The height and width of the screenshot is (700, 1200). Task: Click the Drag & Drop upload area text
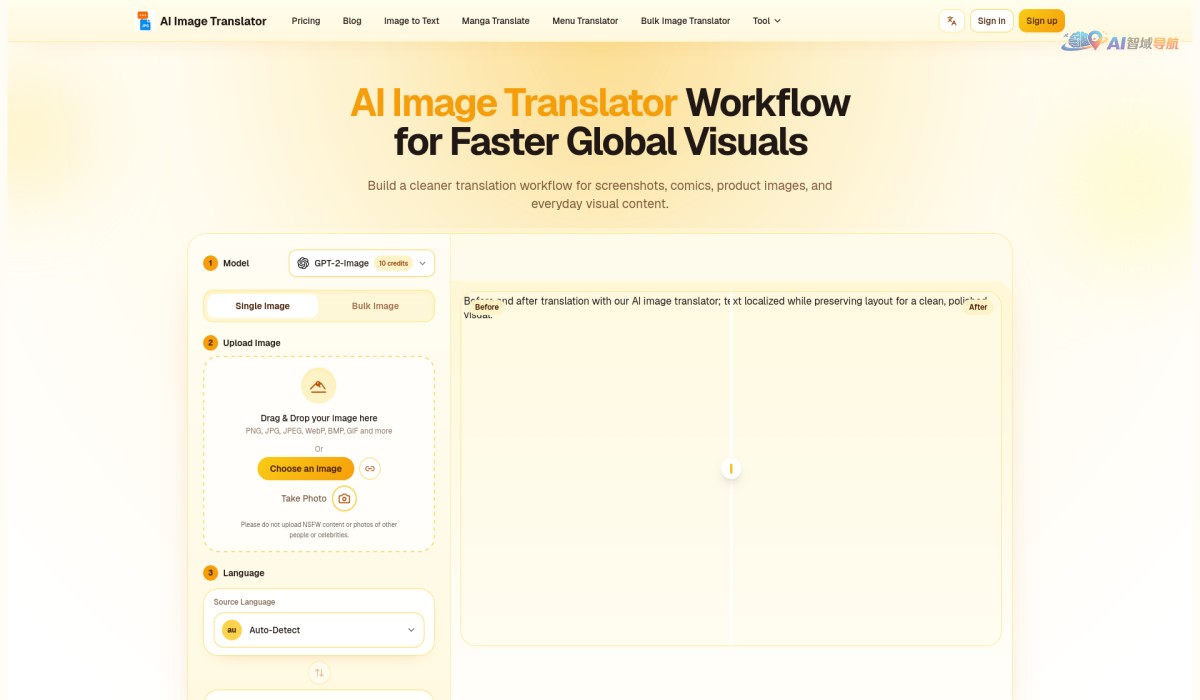(x=319, y=418)
